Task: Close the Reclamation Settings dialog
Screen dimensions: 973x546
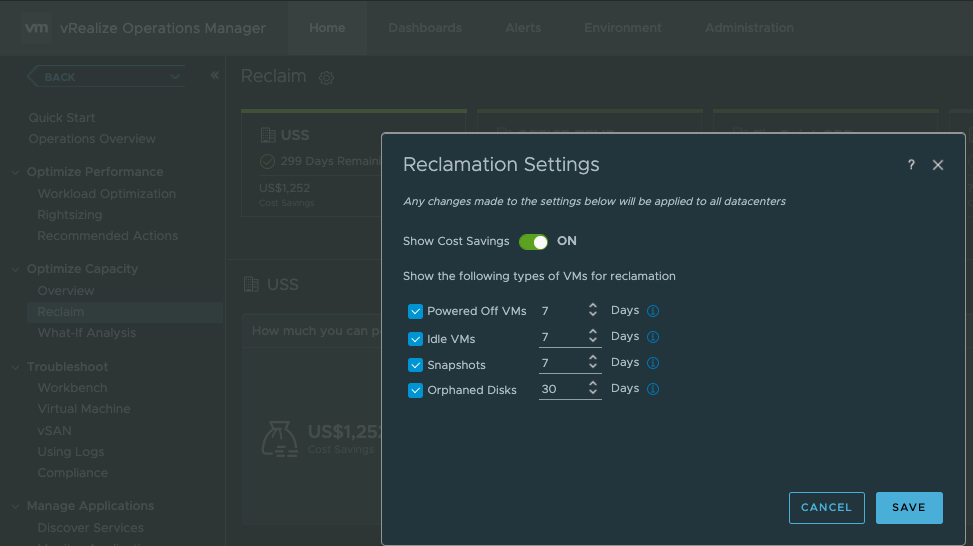Action: pos(938,165)
